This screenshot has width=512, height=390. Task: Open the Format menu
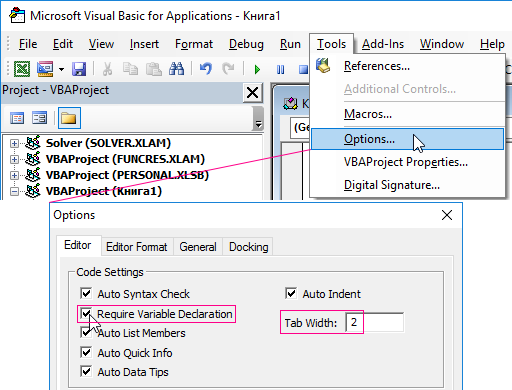pyautogui.click(x=194, y=44)
